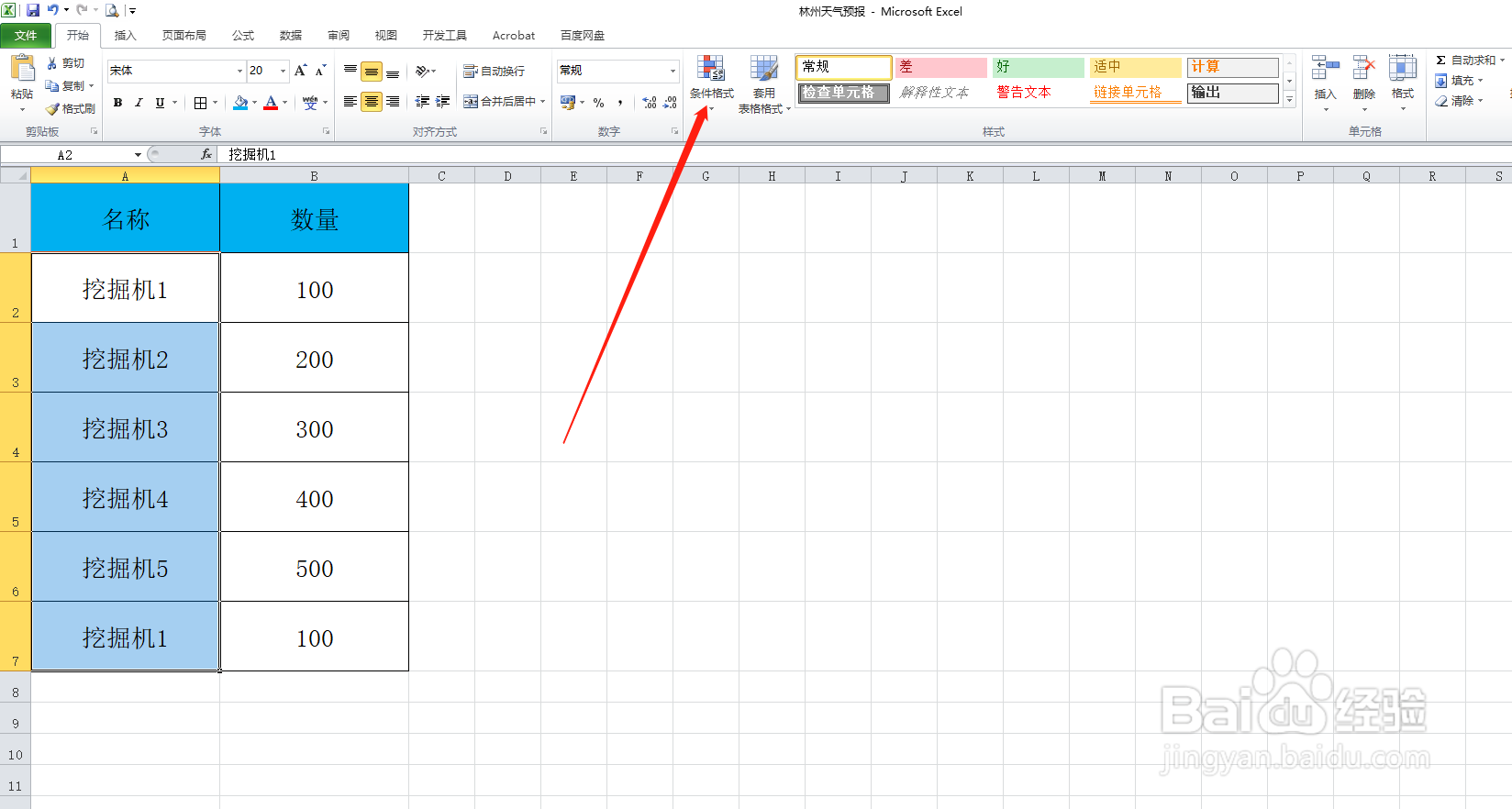
Task: Click the Decrease Indent icon
Action: click(x=422, y=102)
